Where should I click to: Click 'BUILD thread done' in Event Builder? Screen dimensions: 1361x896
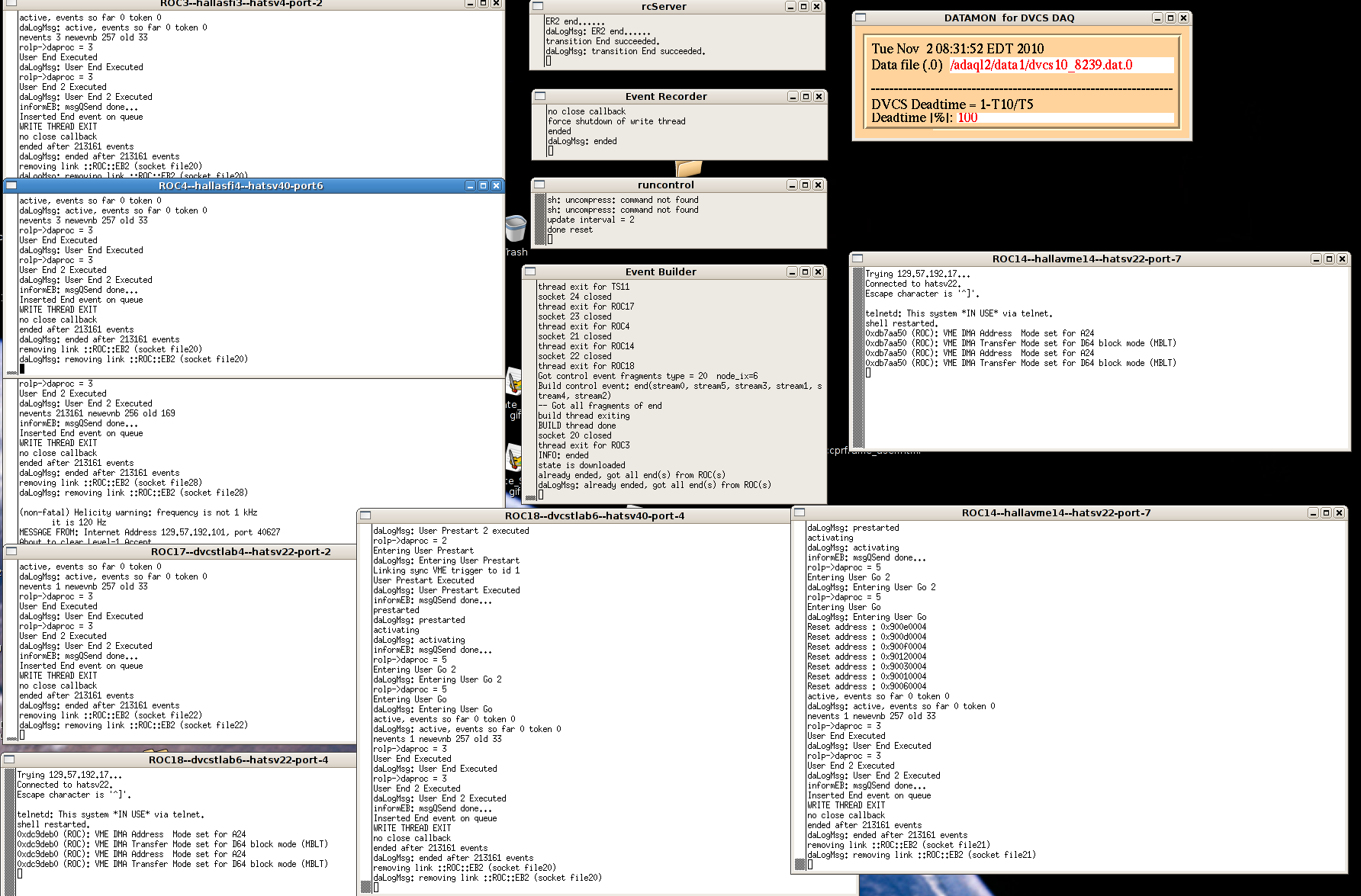coord(577,426)
